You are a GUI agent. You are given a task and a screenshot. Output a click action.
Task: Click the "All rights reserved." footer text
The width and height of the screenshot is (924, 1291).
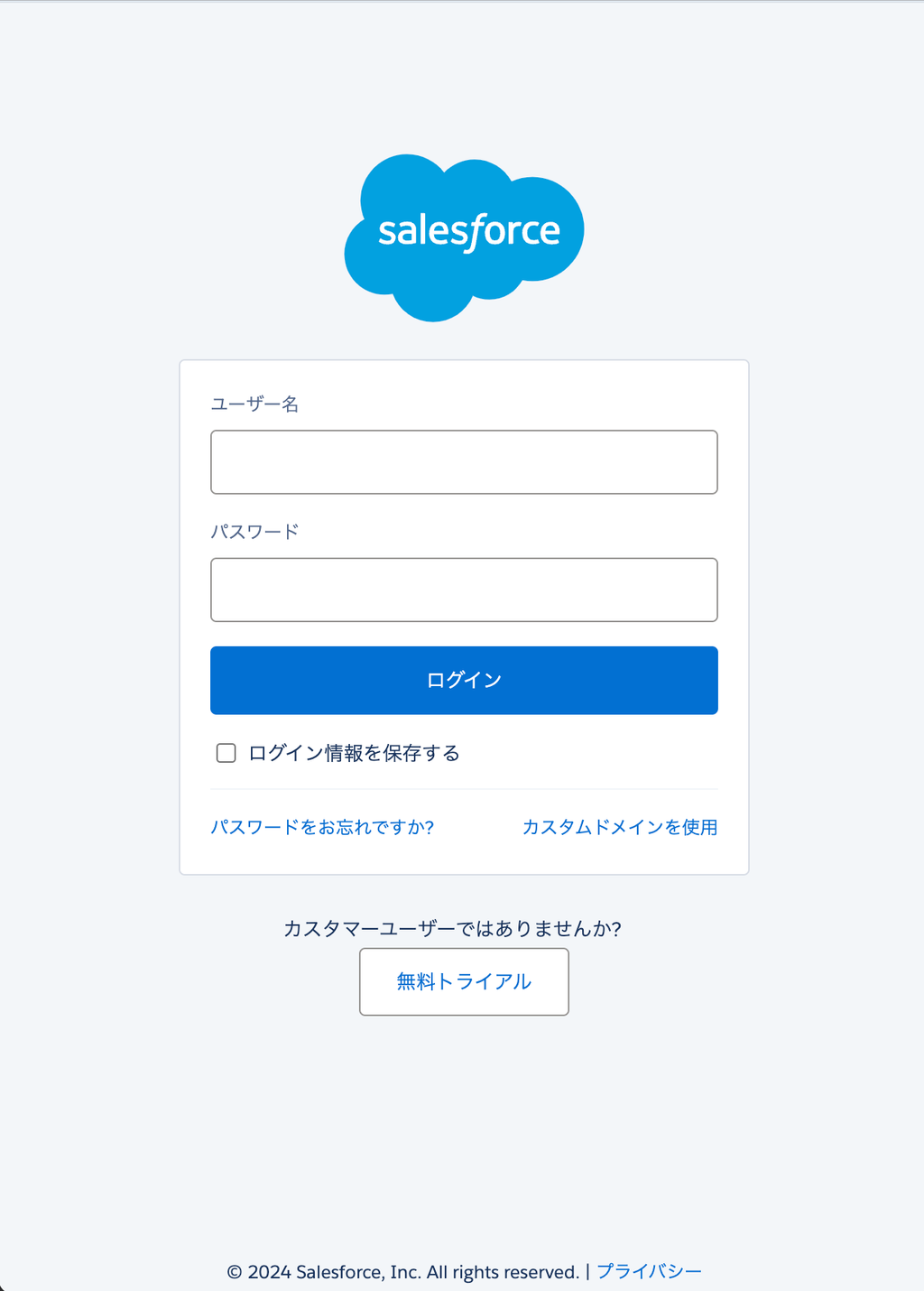tap(503, 1272)
